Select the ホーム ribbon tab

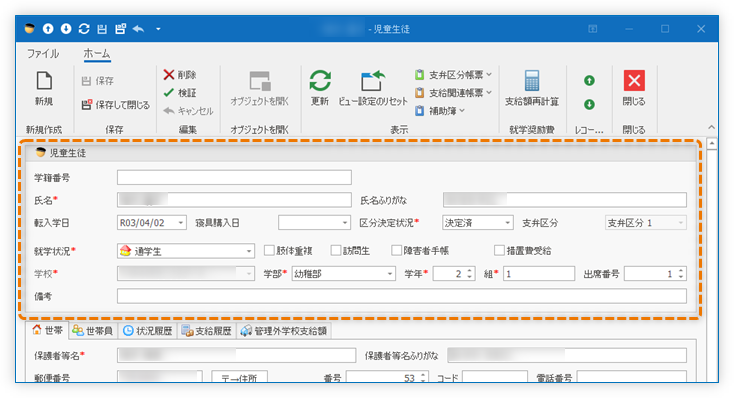(97, 54)
